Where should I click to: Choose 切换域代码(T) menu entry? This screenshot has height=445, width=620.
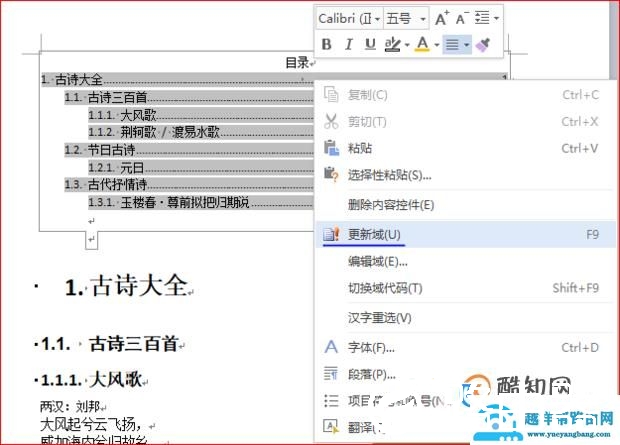[465, 288]
